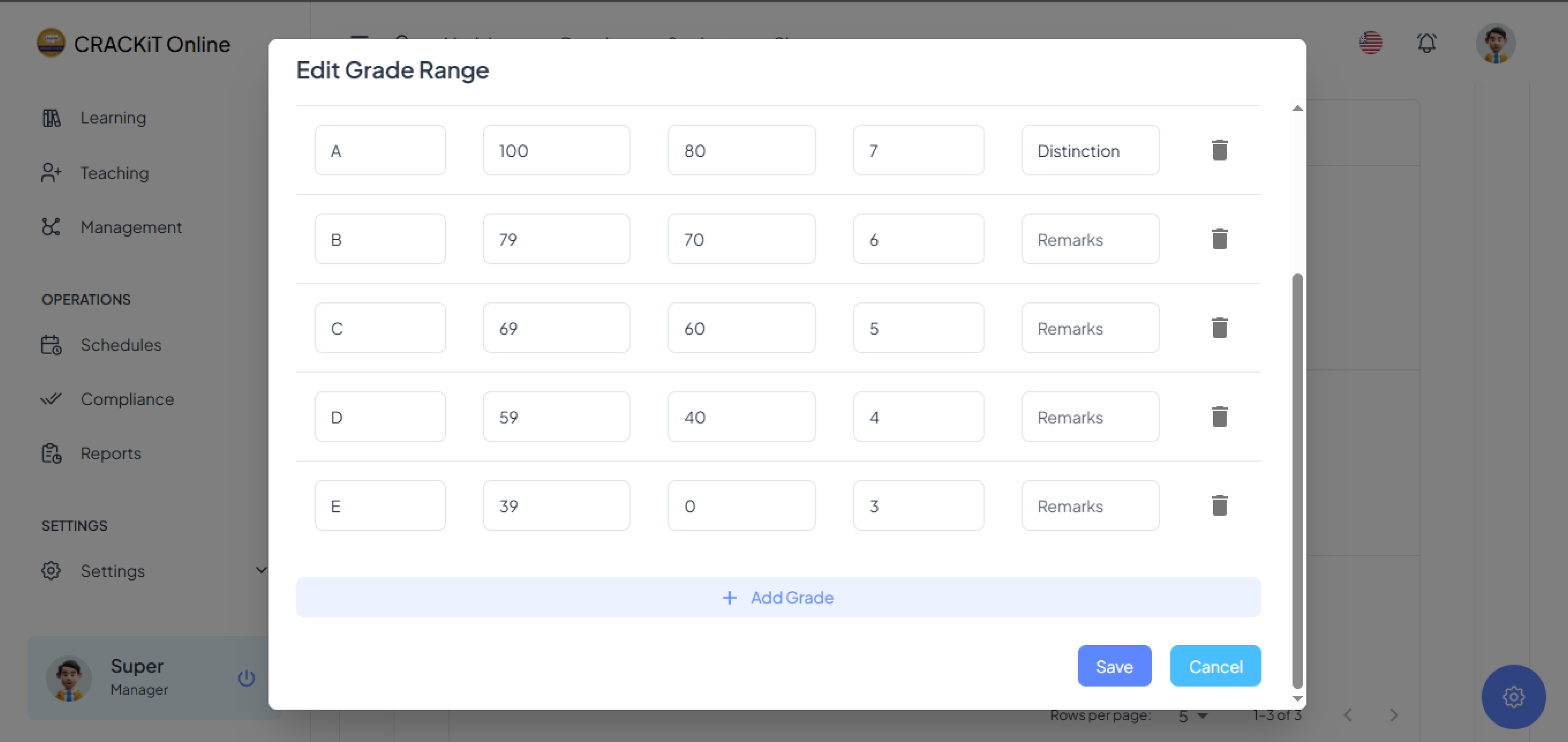Open the rows per page dropdown
1568x742 pixels.
(1192, 716)
